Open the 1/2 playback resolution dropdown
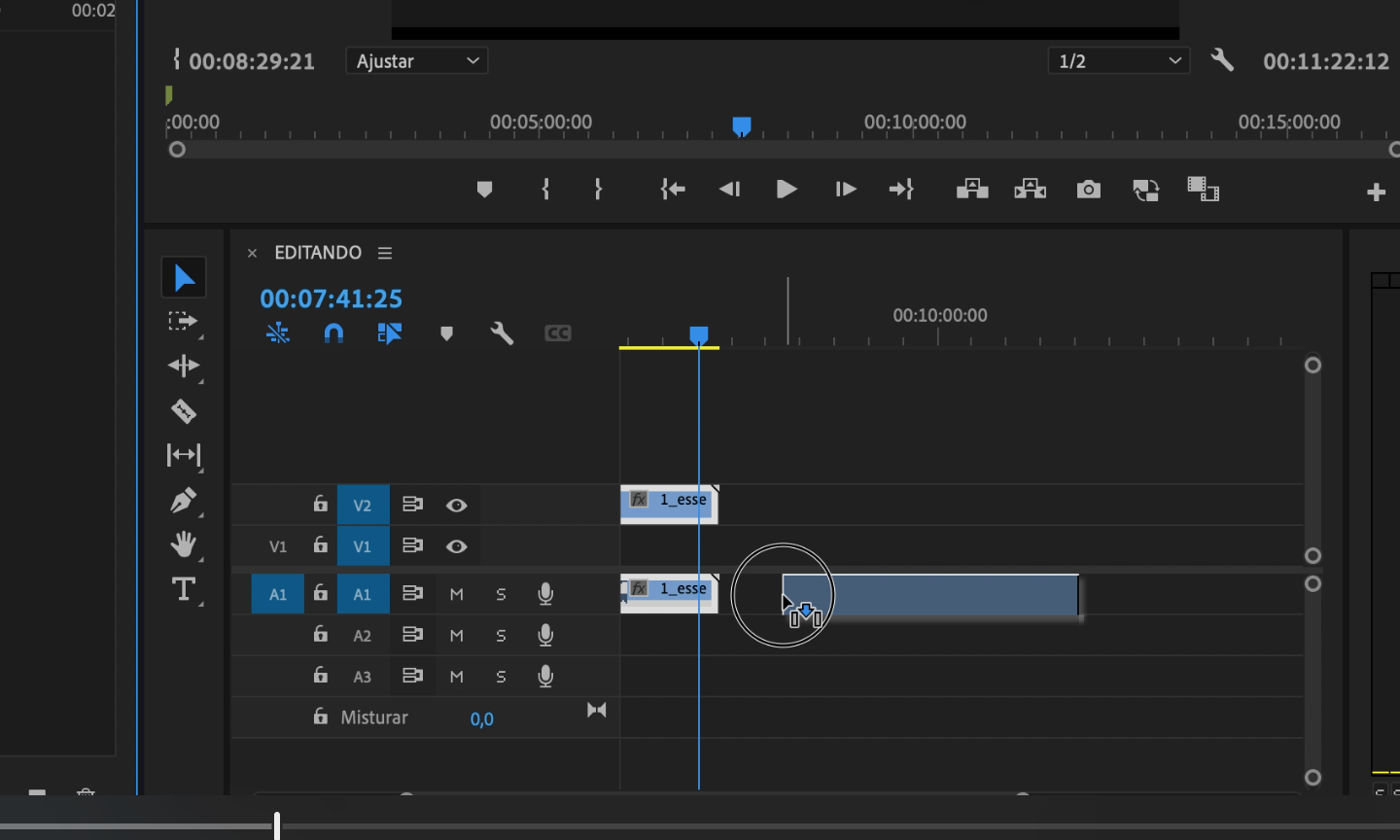Screen dimensions: 1400x840 coord(1118,60)
